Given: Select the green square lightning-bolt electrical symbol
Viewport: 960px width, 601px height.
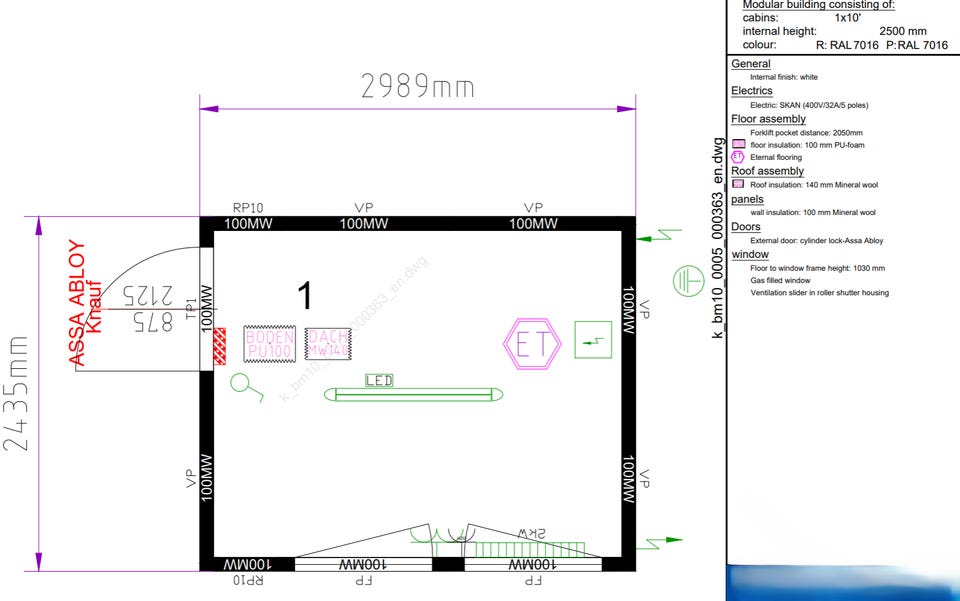Looking at the screenshot, I should [x=593, y=340].
